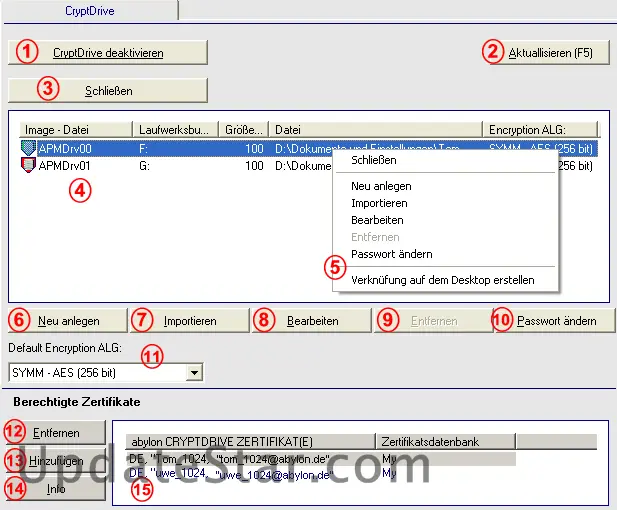Open the CryptDrive tab
The width and height of the screenshot is (617, 510).
tap(90, 11)
